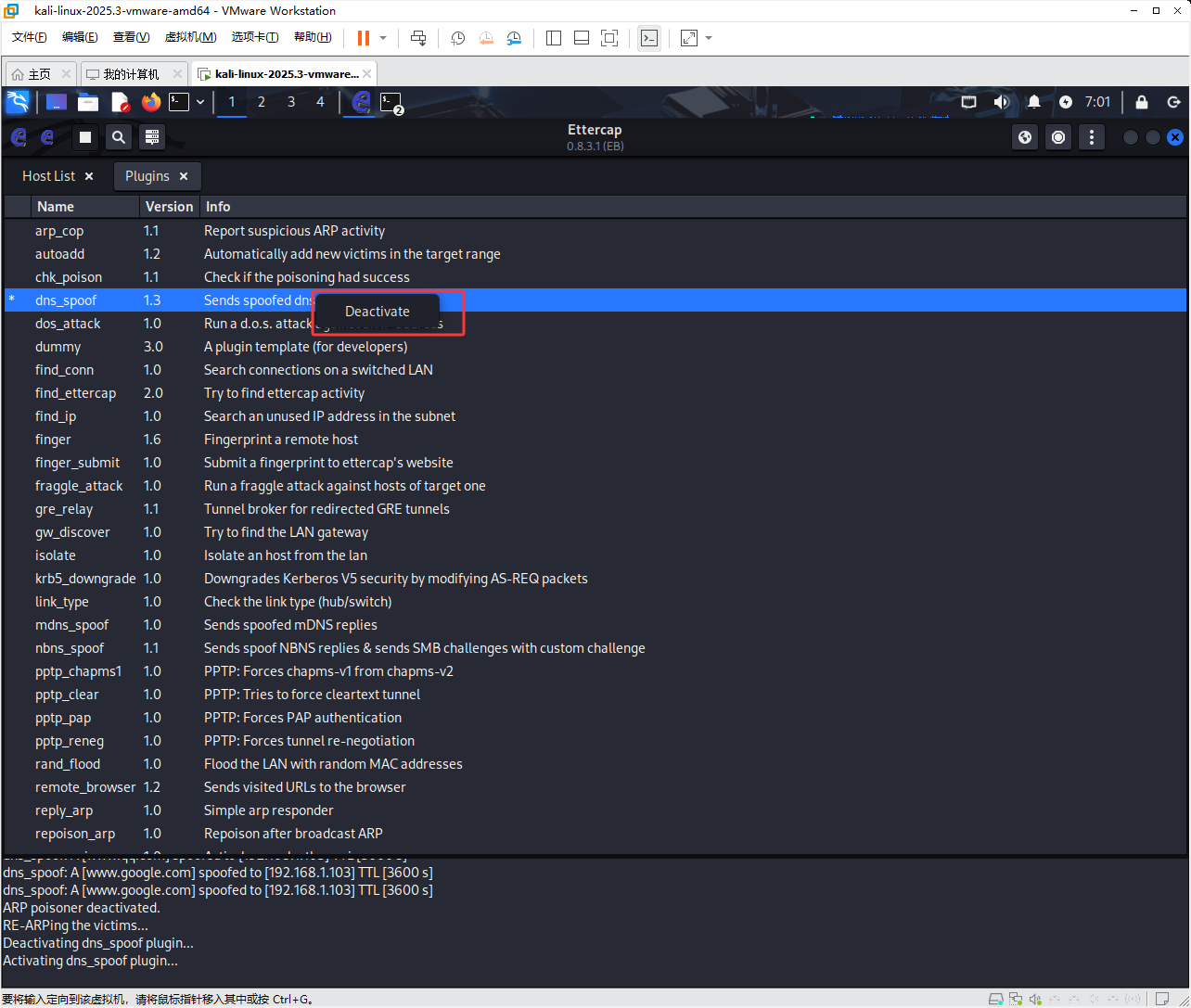Expand the VMware stretch mode dropdown arrow

(x=709, y=38)
